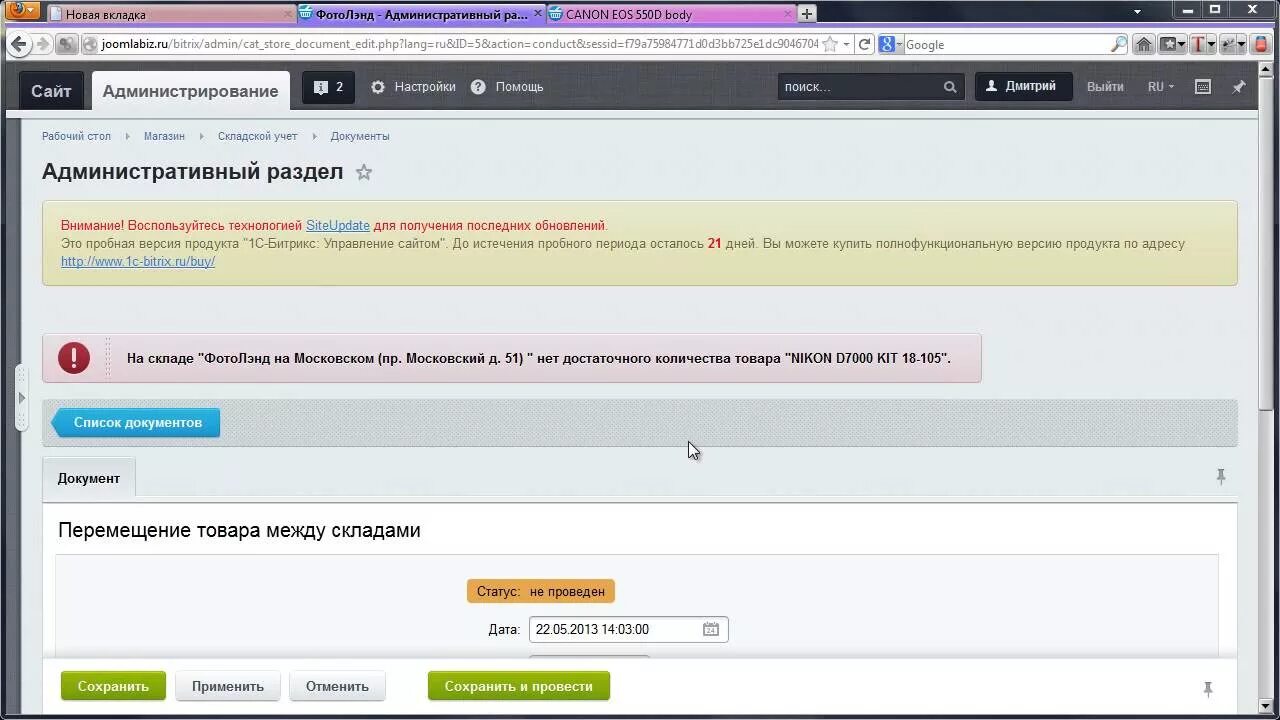Select the Администрирование tab
This screenshot has width=1280, height=720.
pyautogui.click(x=190, y=91)
